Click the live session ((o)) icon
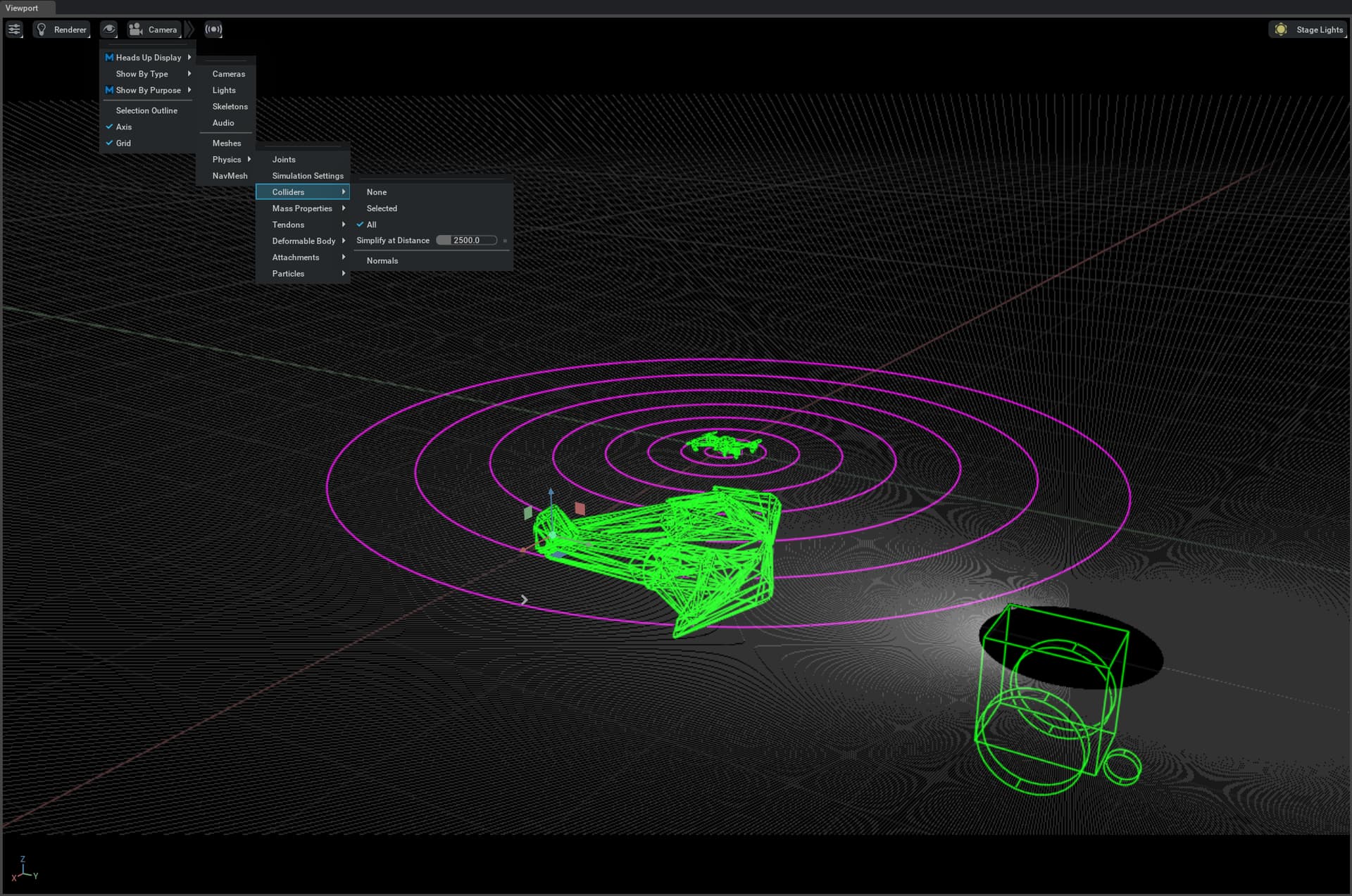 tap(213, 29)
